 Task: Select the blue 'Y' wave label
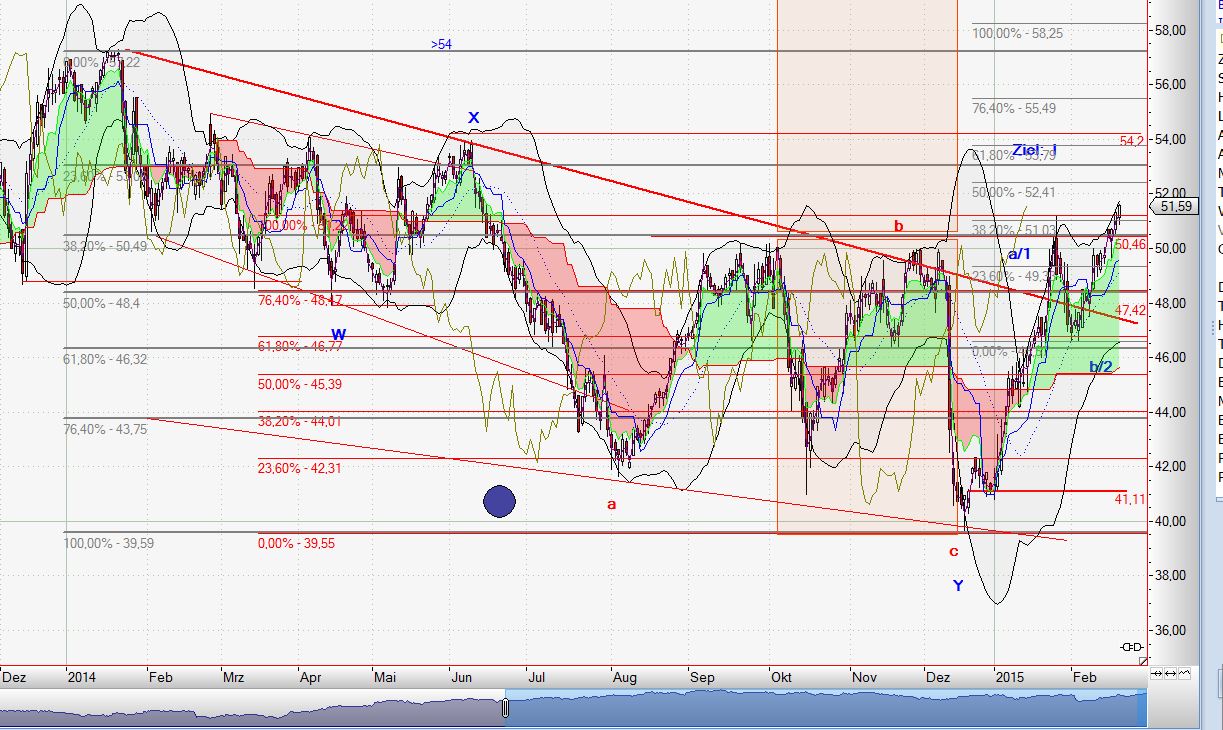click(x=957, y=586)
